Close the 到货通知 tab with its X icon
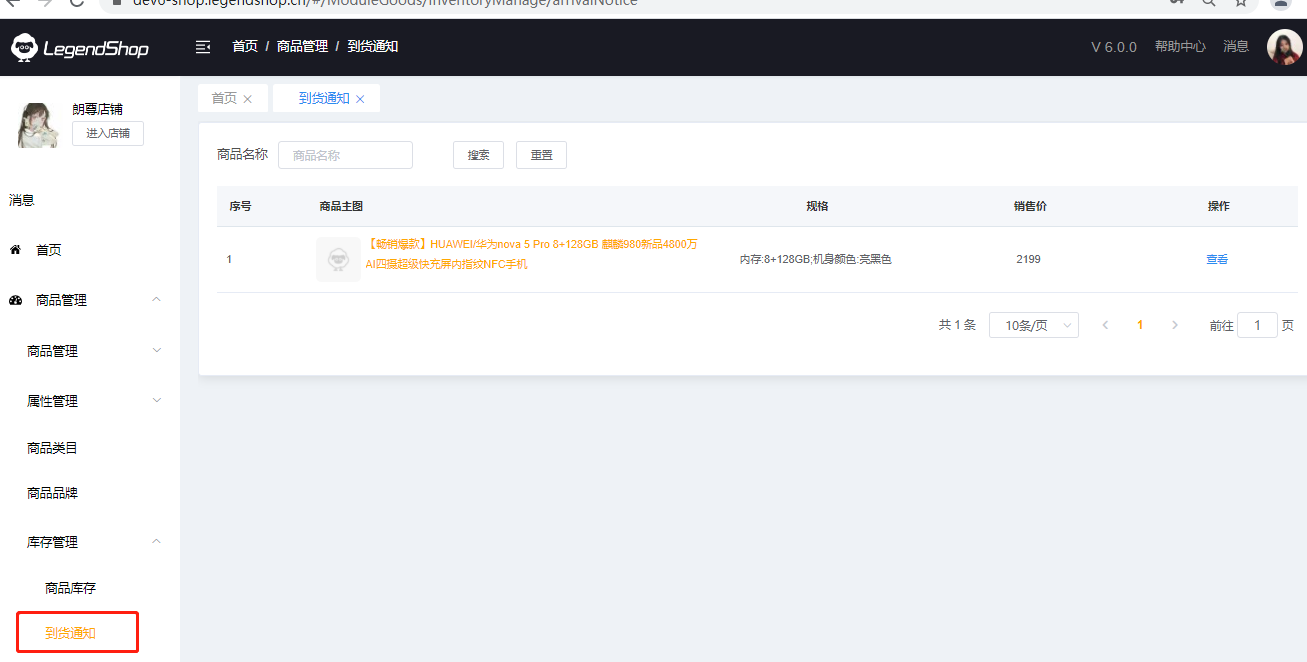This screenshot has height=662, width=1307. [360, 99]
